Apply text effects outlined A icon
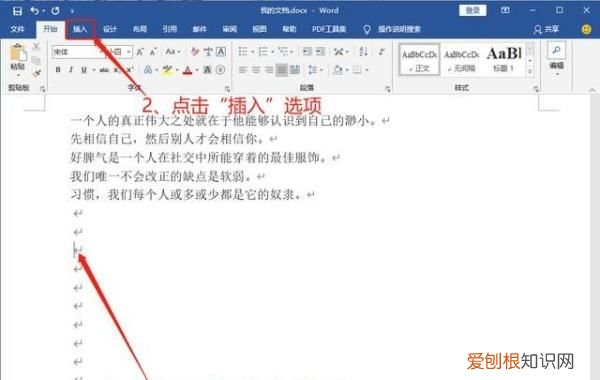This screenshot has height=380, width=600. coord(148,70)
